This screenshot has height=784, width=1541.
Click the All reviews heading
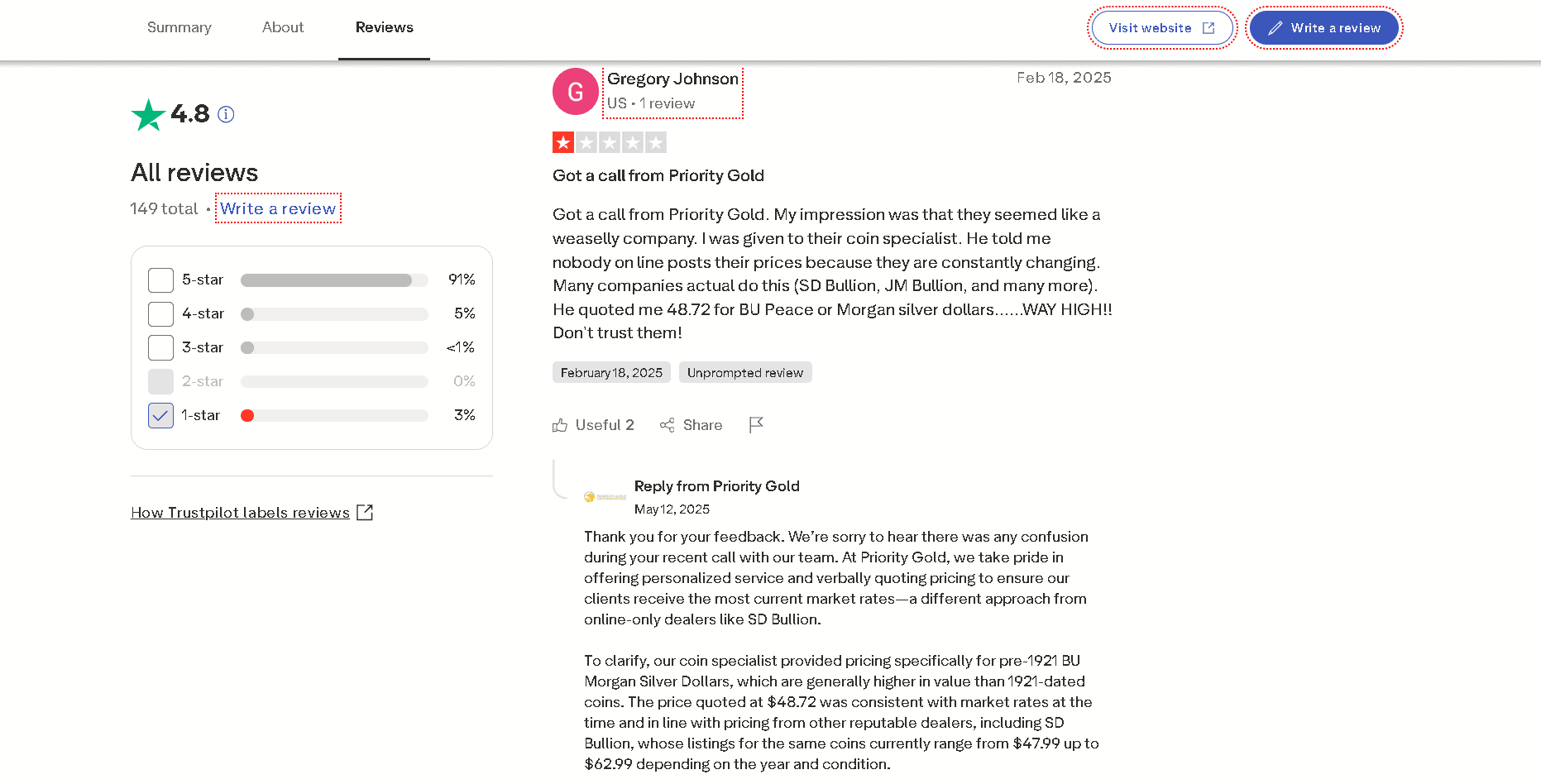coord(194,173)
